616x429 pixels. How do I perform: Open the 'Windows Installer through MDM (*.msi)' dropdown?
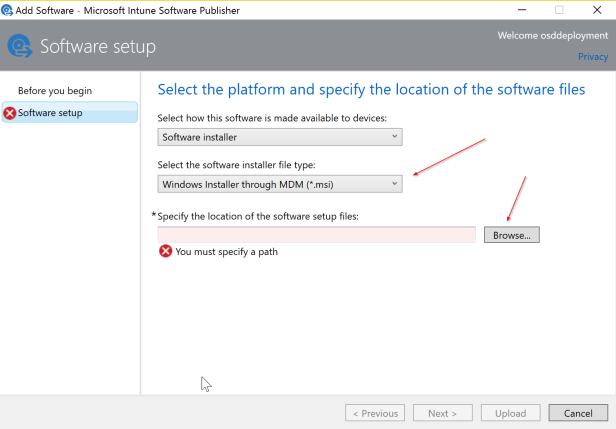point(280,184)
